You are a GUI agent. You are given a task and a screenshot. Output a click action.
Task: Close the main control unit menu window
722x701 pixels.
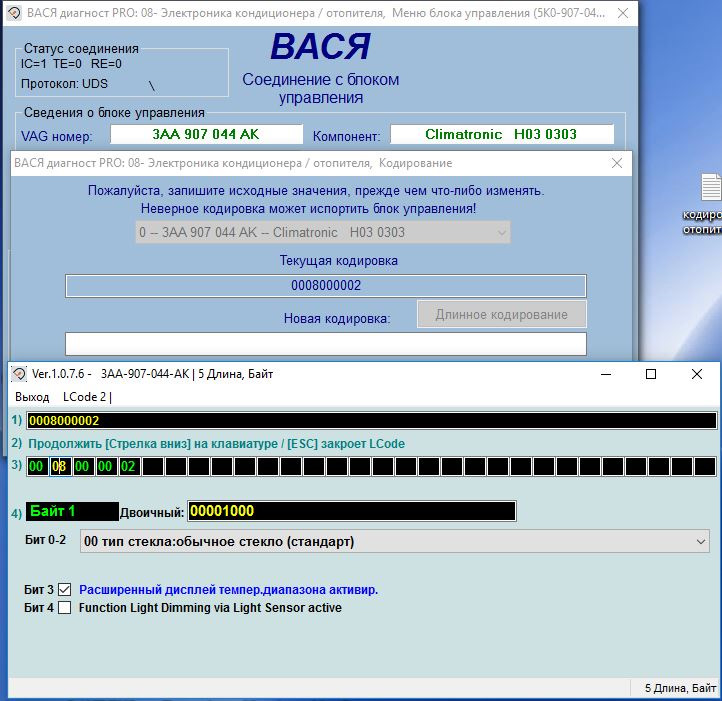[x=623, y=13]
